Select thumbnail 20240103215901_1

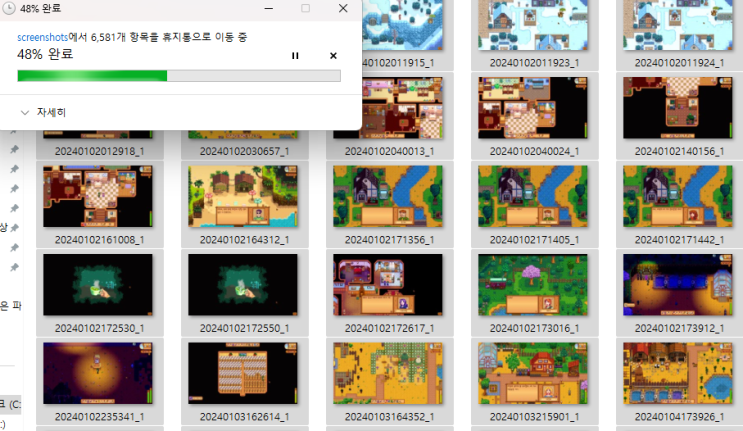coord(533,374)
